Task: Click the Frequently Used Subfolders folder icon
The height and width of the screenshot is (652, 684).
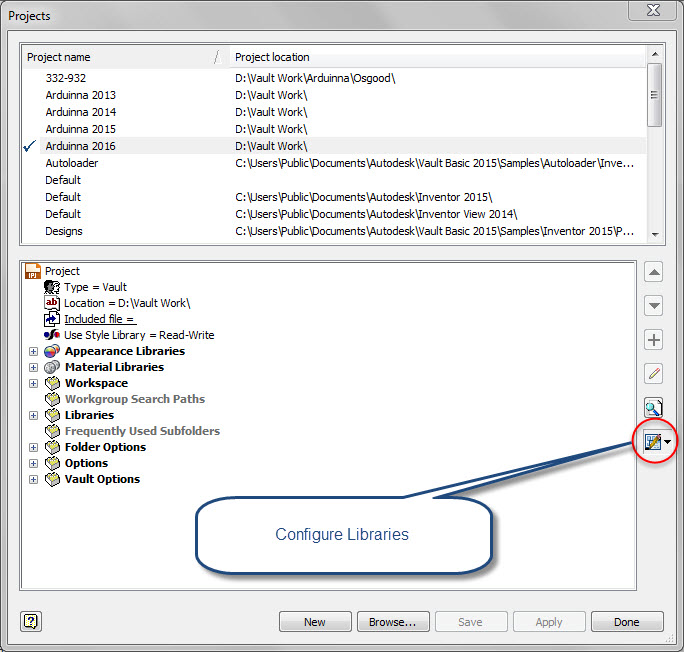Action: pyautogui.click(x=52, y=431)
